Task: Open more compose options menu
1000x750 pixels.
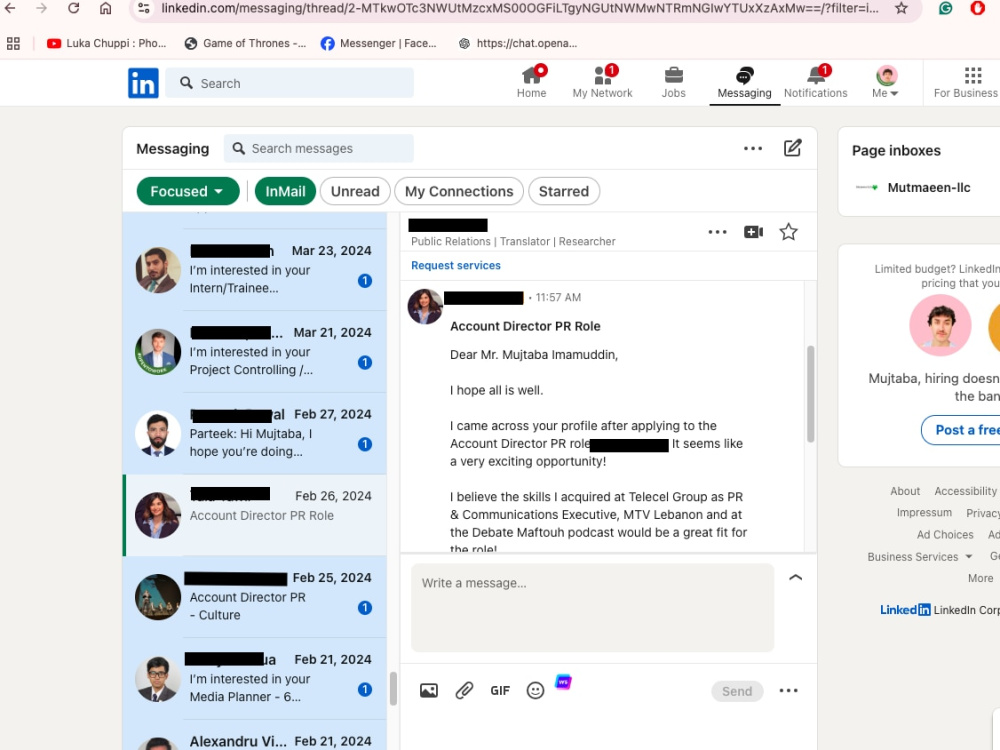Action: (x=789, y=691)
